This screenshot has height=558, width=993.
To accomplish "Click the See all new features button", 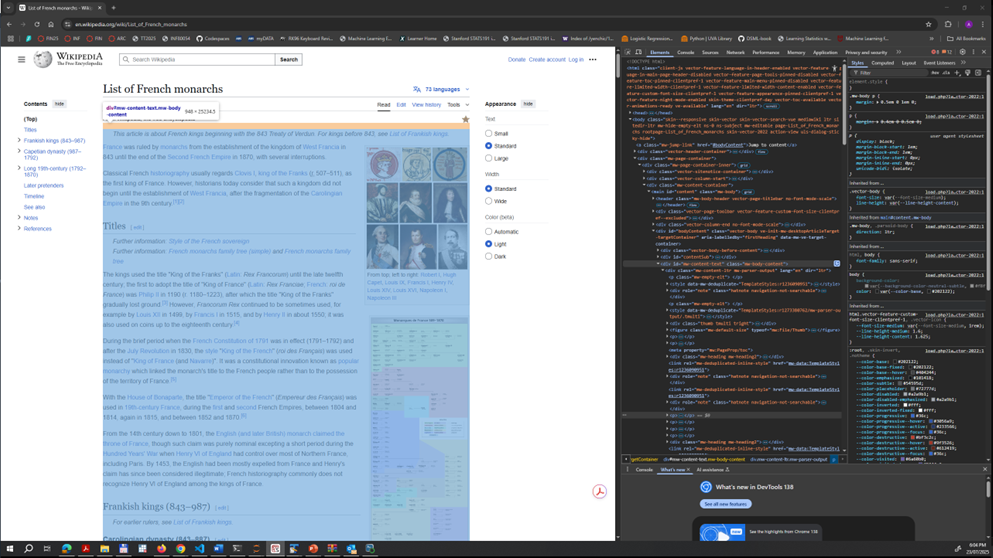I will pos(725,504).
